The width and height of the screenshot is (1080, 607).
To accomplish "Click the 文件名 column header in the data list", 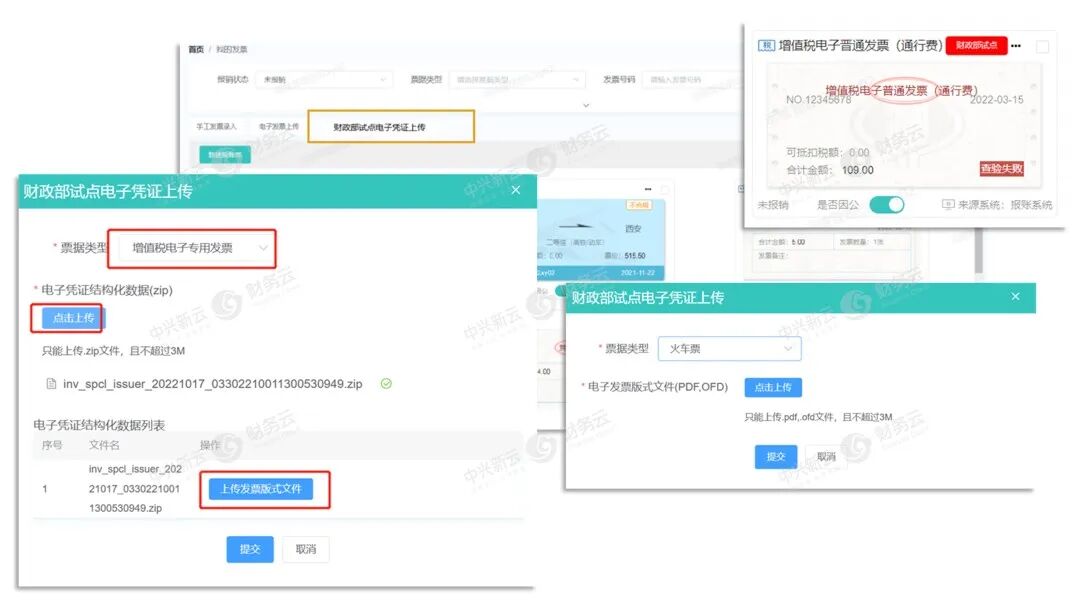I will pyautogui.click(x=104, y=445).
